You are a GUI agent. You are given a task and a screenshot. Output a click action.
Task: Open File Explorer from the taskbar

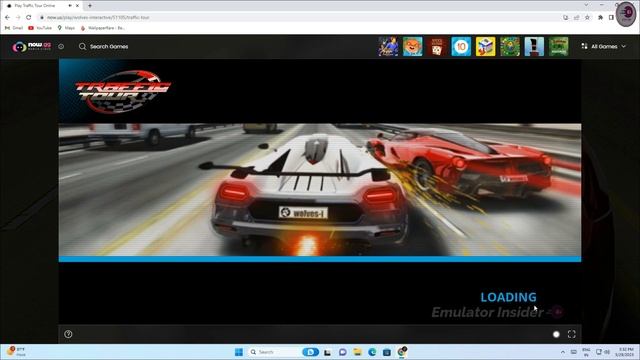[x=357, y=352]
